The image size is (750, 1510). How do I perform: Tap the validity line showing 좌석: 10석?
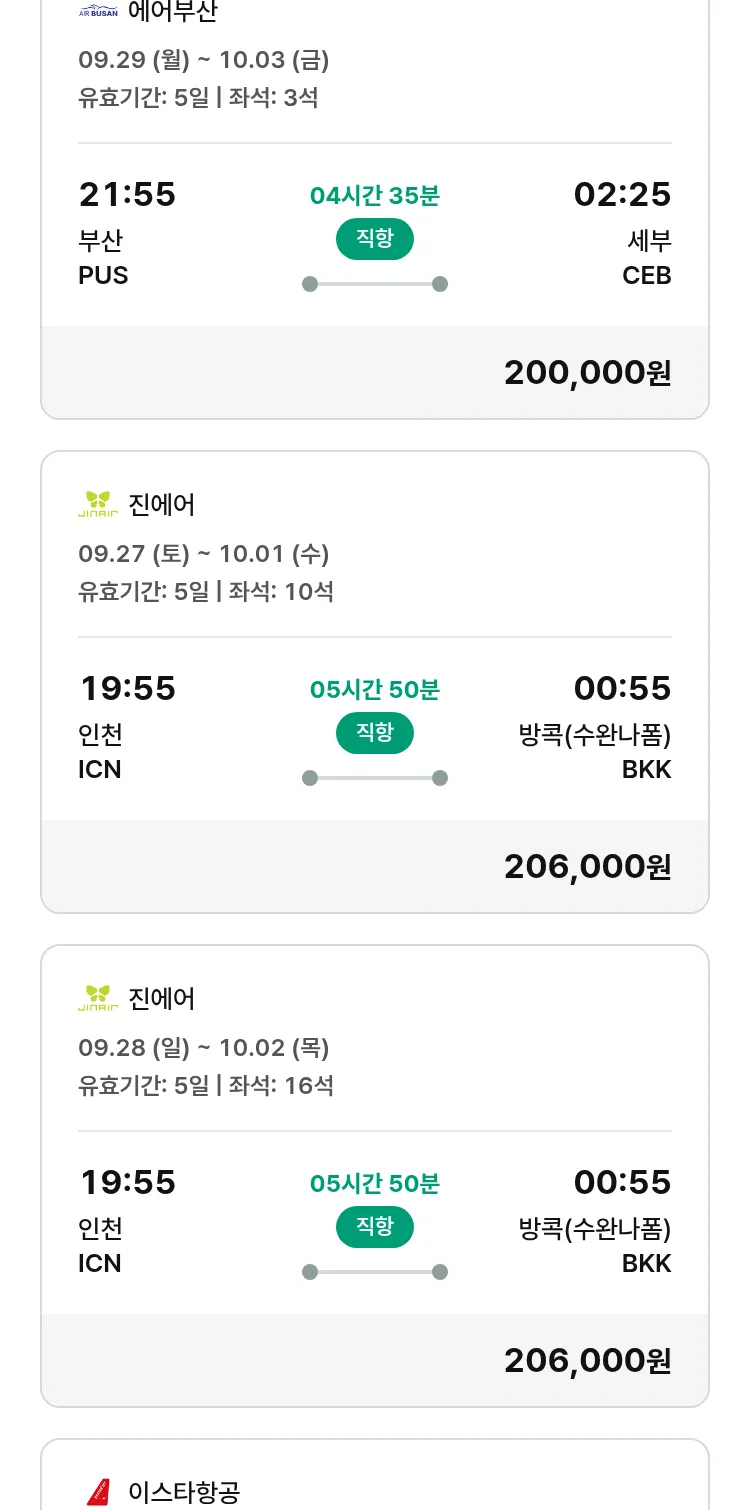[206, 591]
